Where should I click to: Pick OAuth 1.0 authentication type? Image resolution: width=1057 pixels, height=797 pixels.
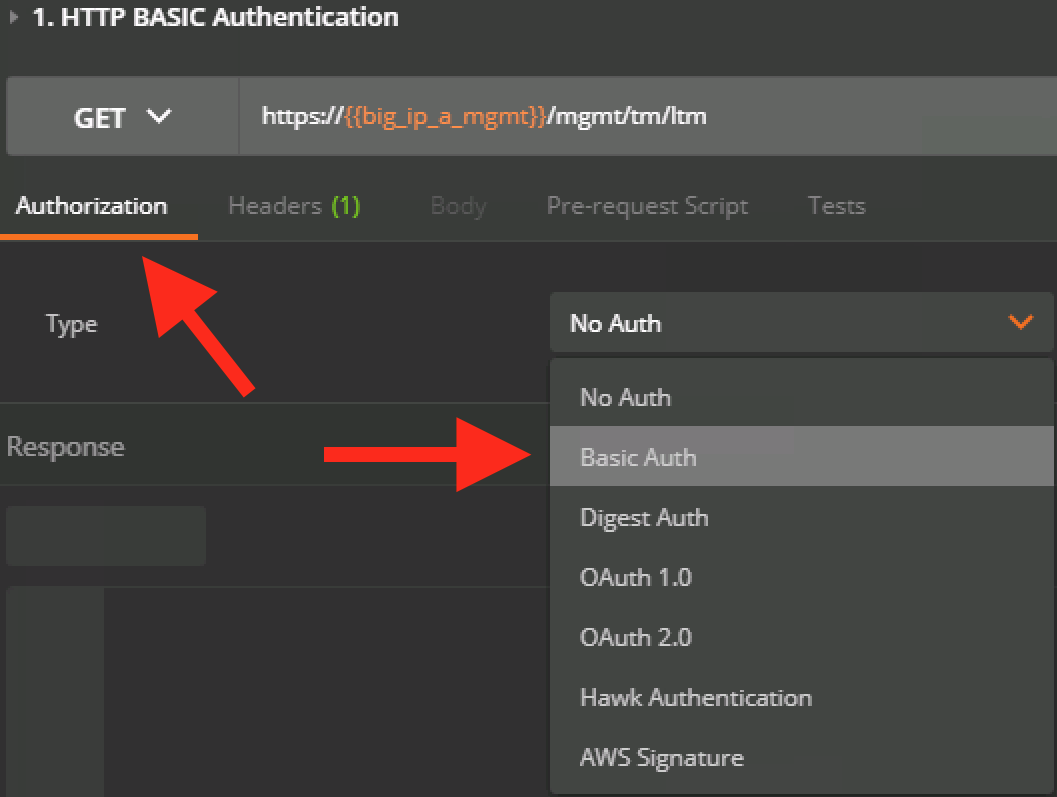(x=802, y=578)
